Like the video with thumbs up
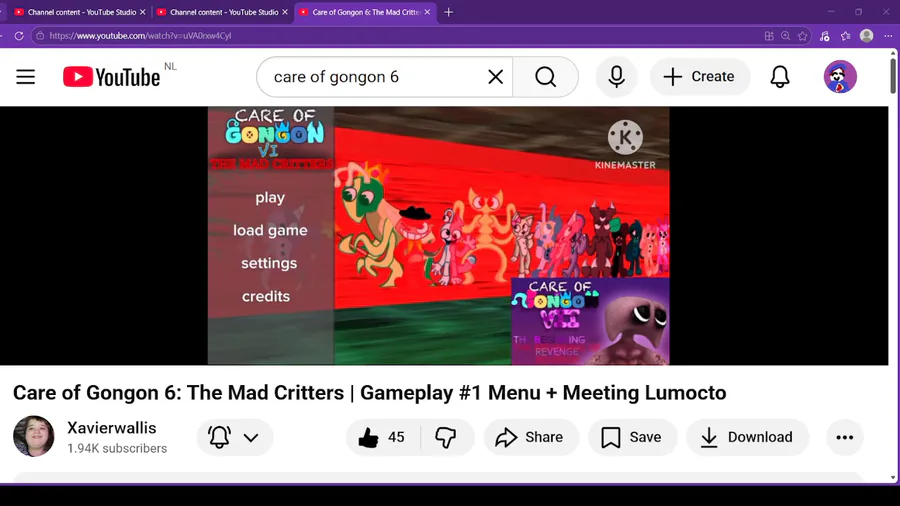The image size is (900, 506). (383, 437)
